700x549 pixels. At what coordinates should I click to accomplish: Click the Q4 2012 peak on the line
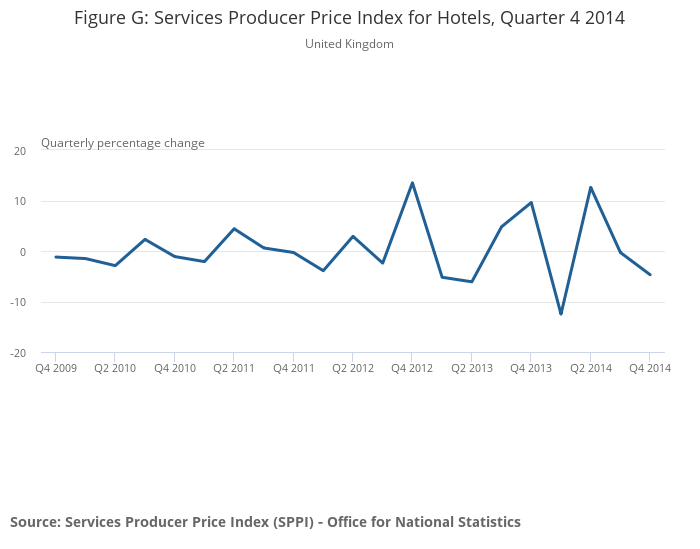[412, 183]
